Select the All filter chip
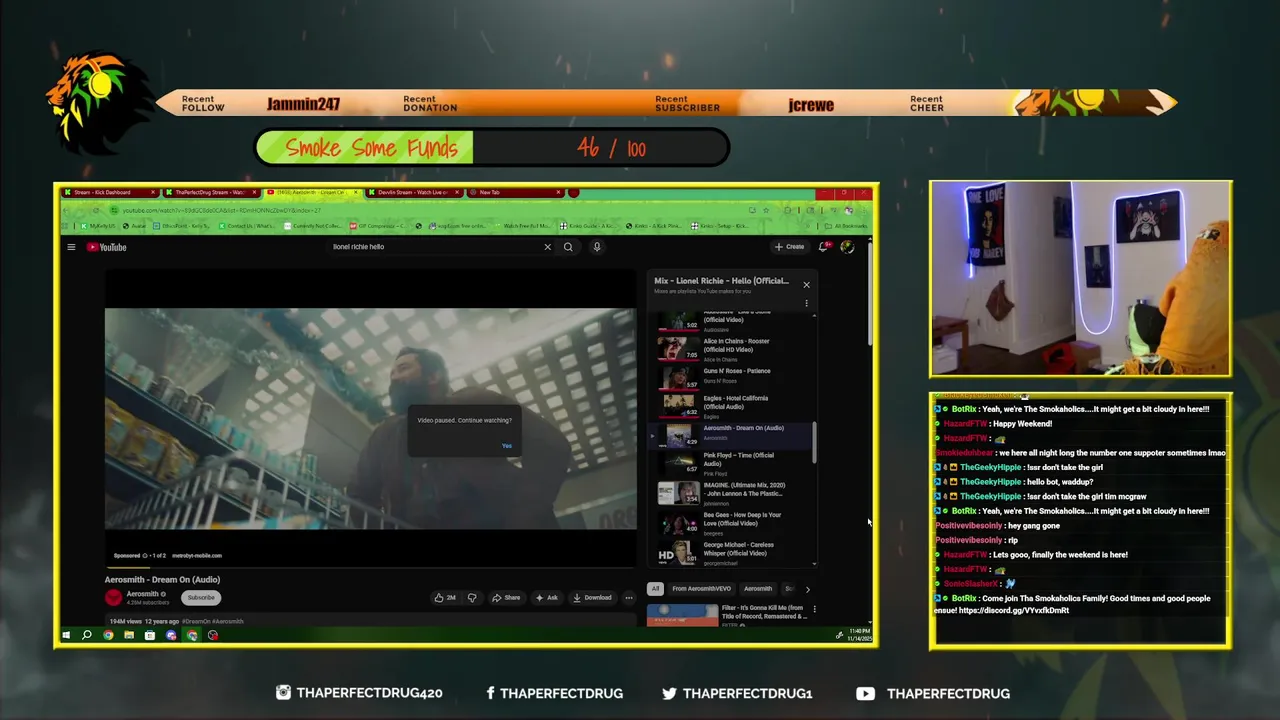Image resolution: width=1280 pixels, height=720 pixels. [x=655, y=589]
